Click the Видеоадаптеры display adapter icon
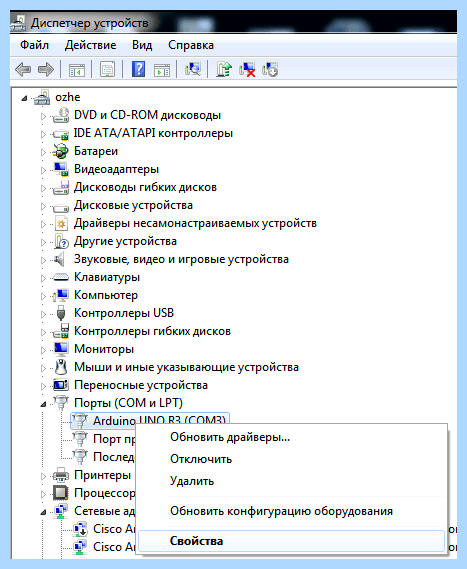The image size is (467, 569). pyautogui.click(x=61, y=169)
